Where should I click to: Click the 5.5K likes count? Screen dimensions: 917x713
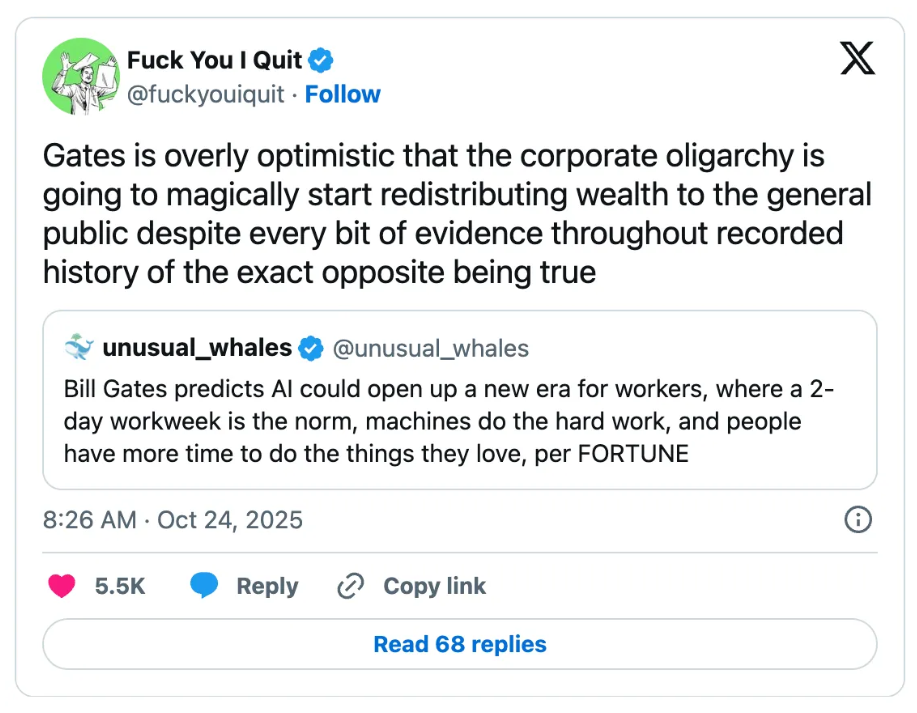pos(120,586)
